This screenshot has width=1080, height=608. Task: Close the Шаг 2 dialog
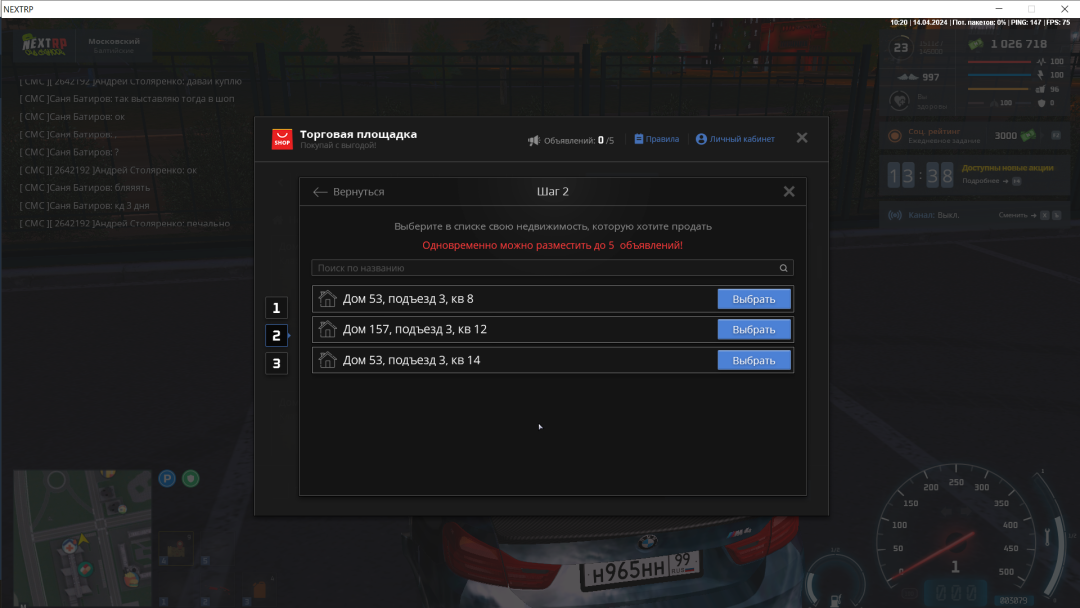(789, 192)
